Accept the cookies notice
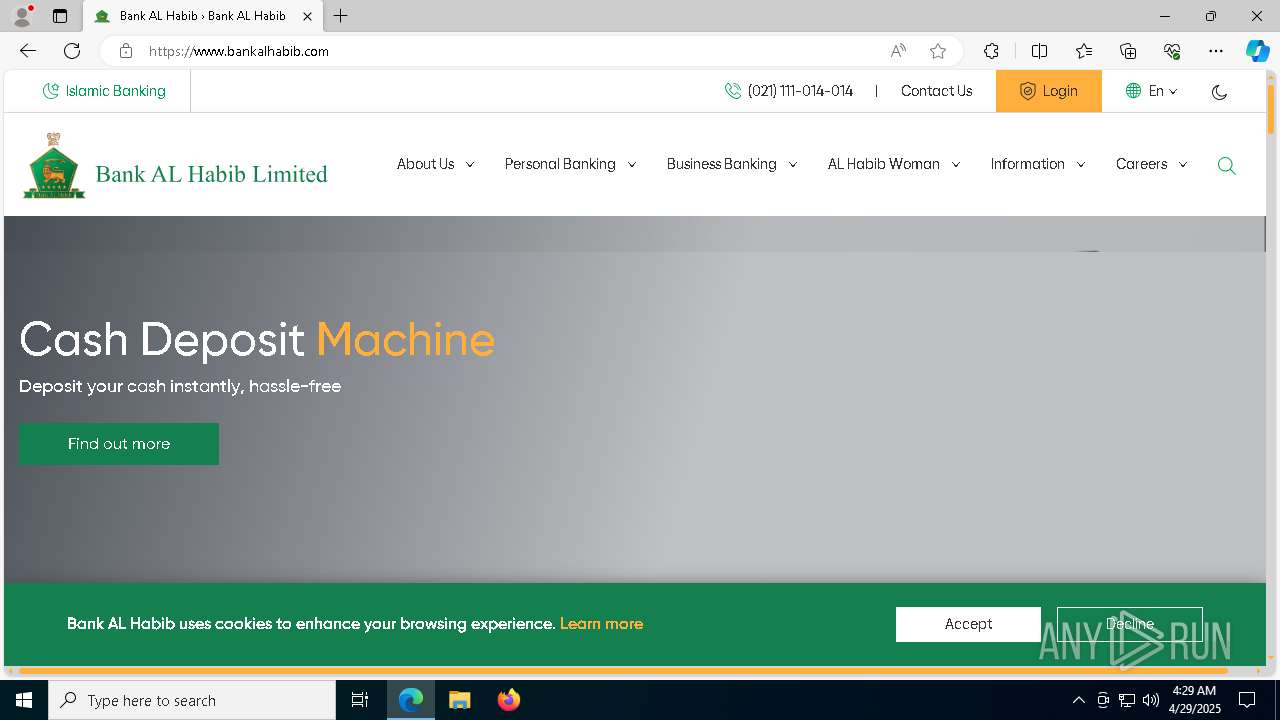1280x720 pixels. coord(968,624)
